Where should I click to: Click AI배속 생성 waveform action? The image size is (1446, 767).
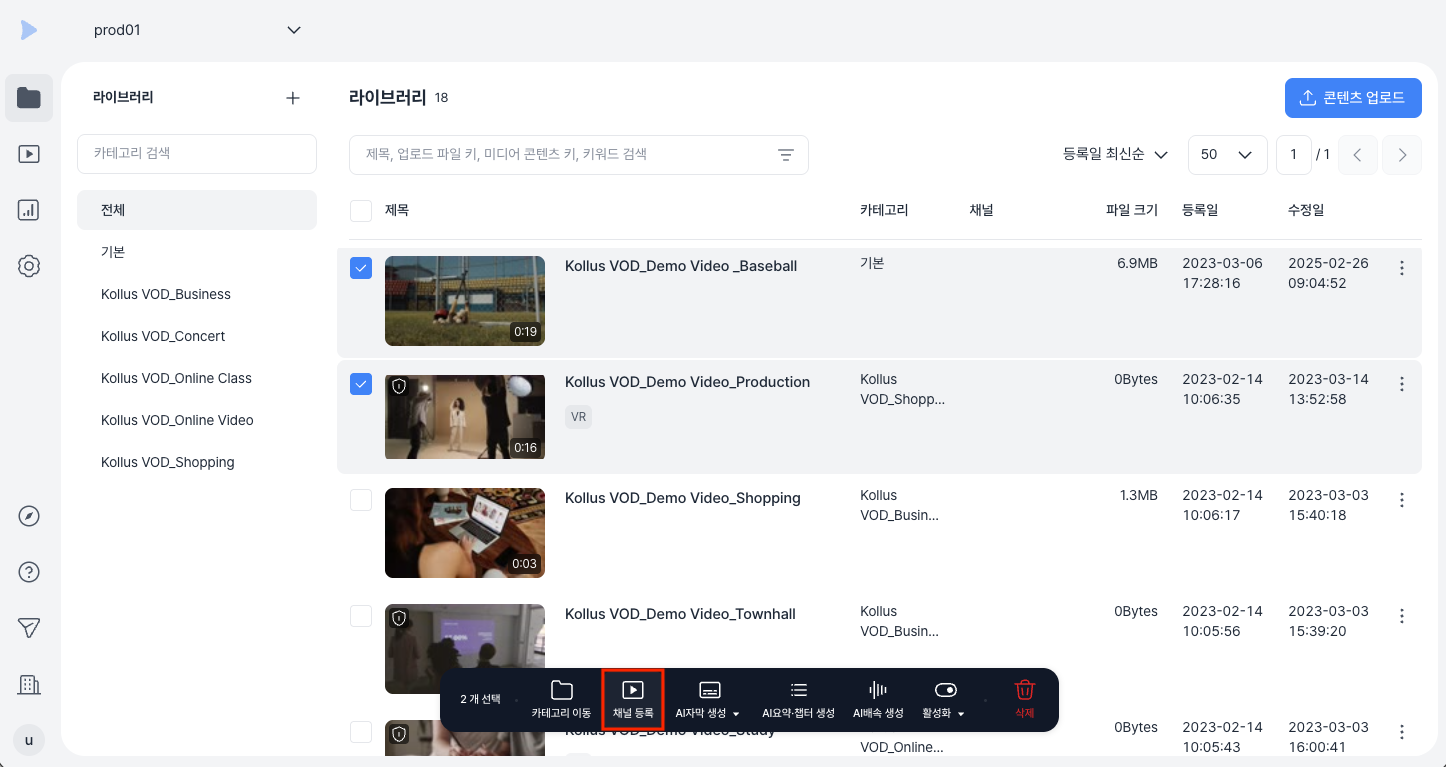878,700
